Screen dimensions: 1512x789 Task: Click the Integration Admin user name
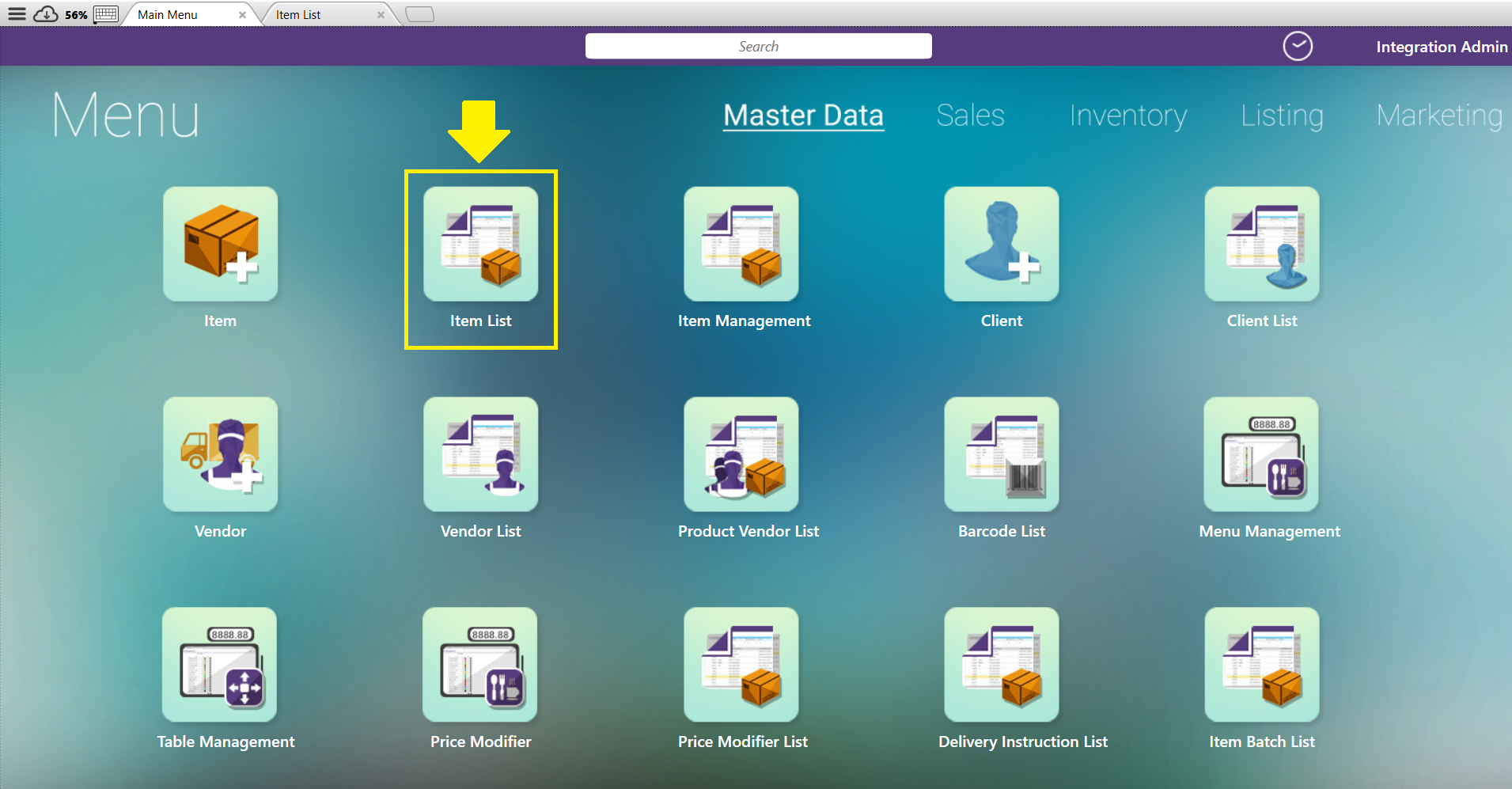point(1442,47)
